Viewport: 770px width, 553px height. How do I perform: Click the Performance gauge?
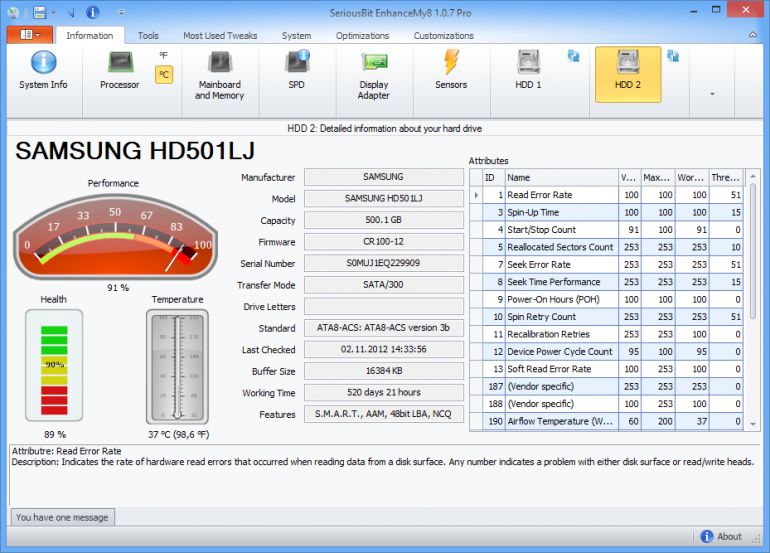115,237
